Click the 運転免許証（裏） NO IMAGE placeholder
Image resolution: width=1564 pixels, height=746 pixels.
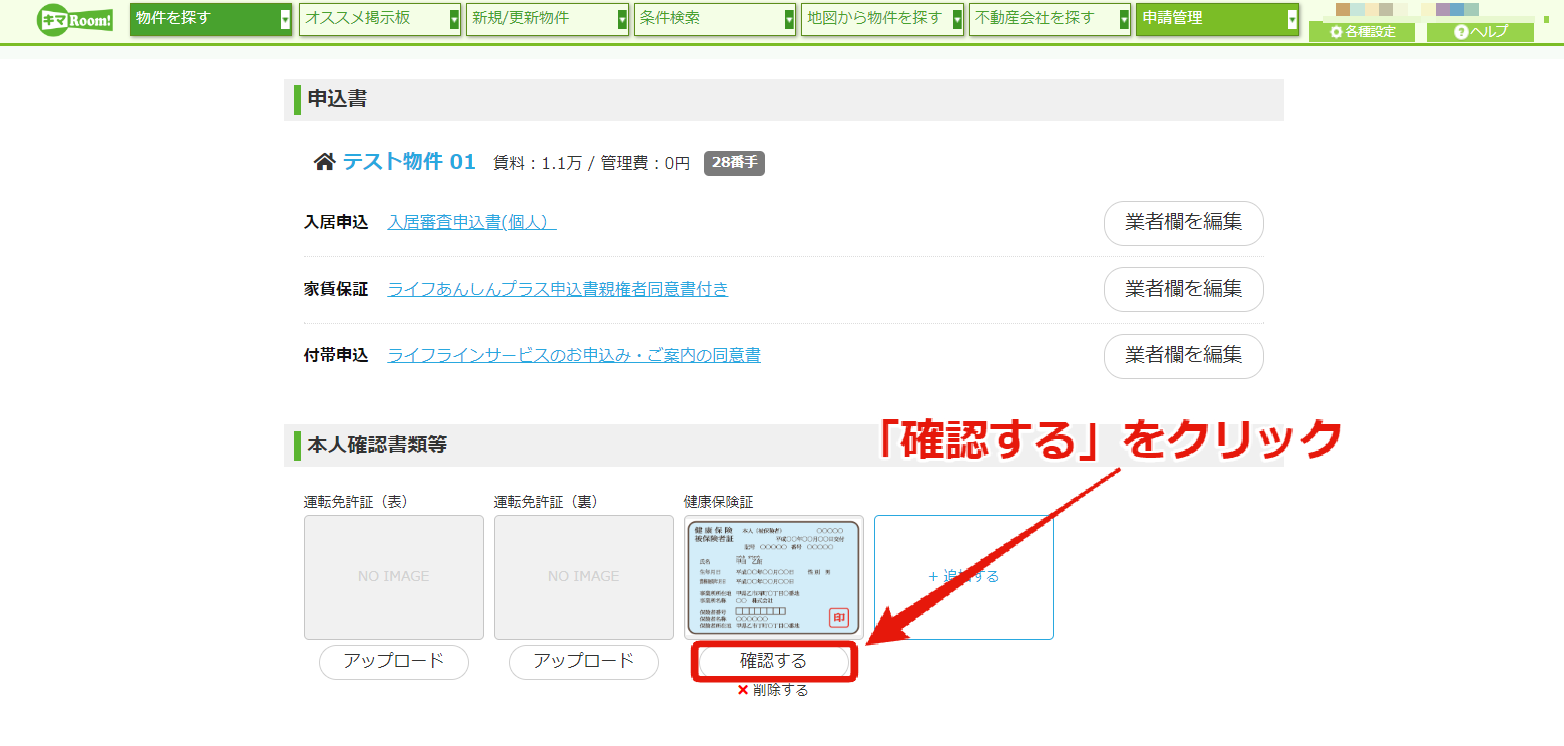pyautogui.click(x=584, y=577)
